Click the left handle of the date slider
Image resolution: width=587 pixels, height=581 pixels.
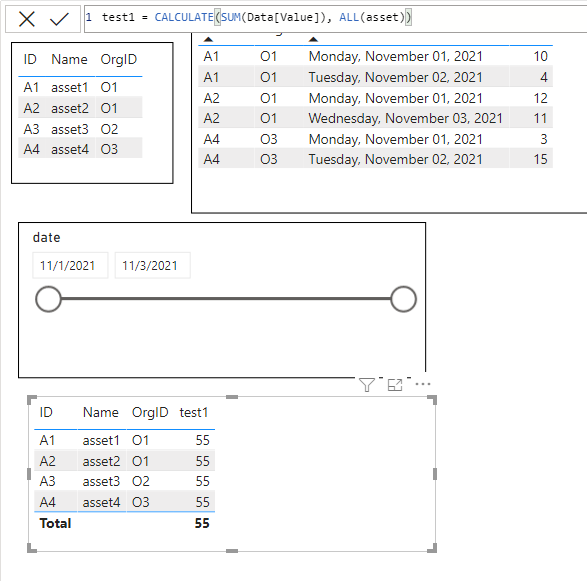(x=48, y=299)
